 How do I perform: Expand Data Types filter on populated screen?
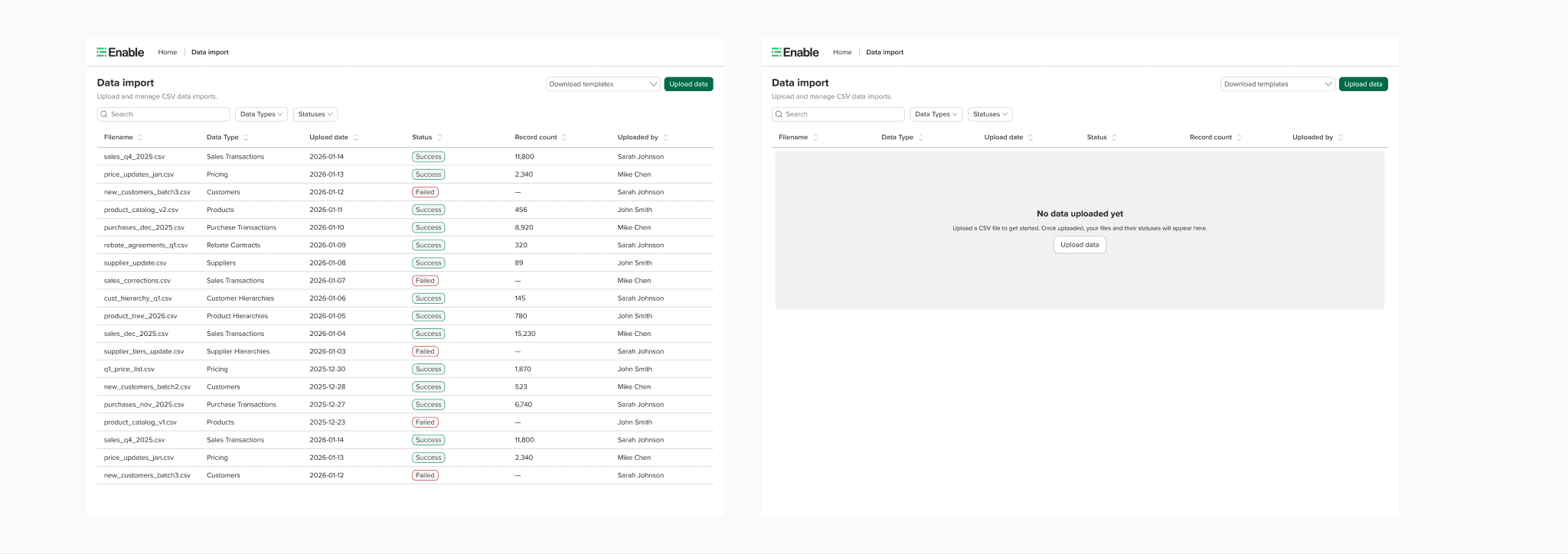point(261,114)
